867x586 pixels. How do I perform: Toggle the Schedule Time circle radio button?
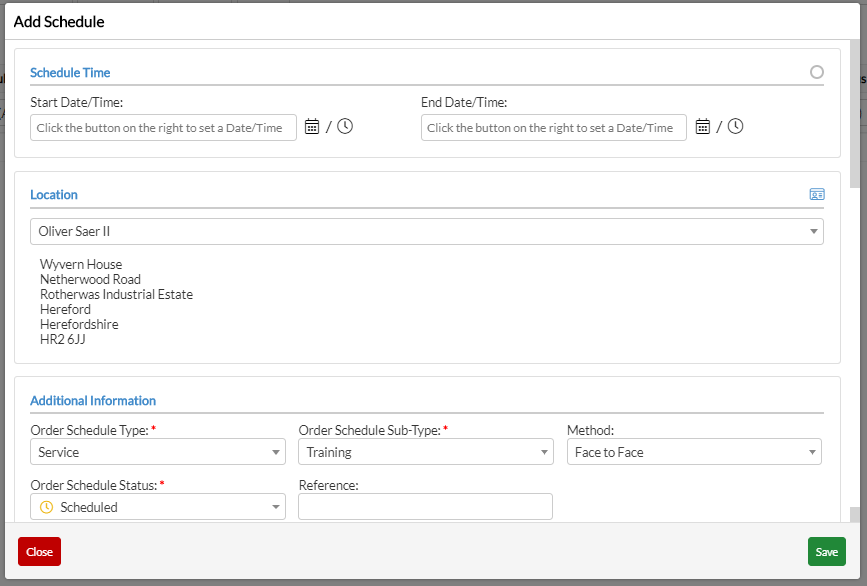(817, 72)
